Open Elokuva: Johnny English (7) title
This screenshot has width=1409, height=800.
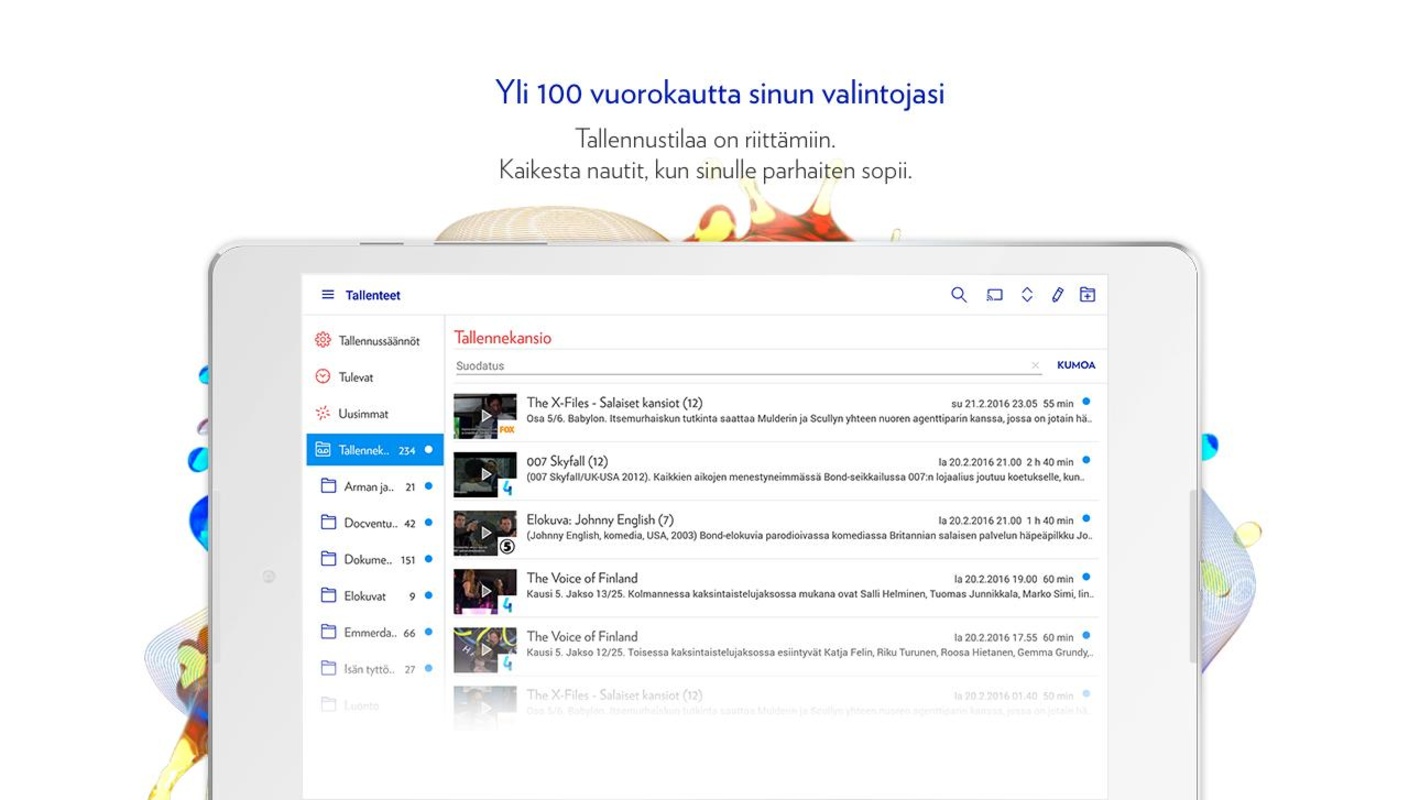click(x=600, y=520)
